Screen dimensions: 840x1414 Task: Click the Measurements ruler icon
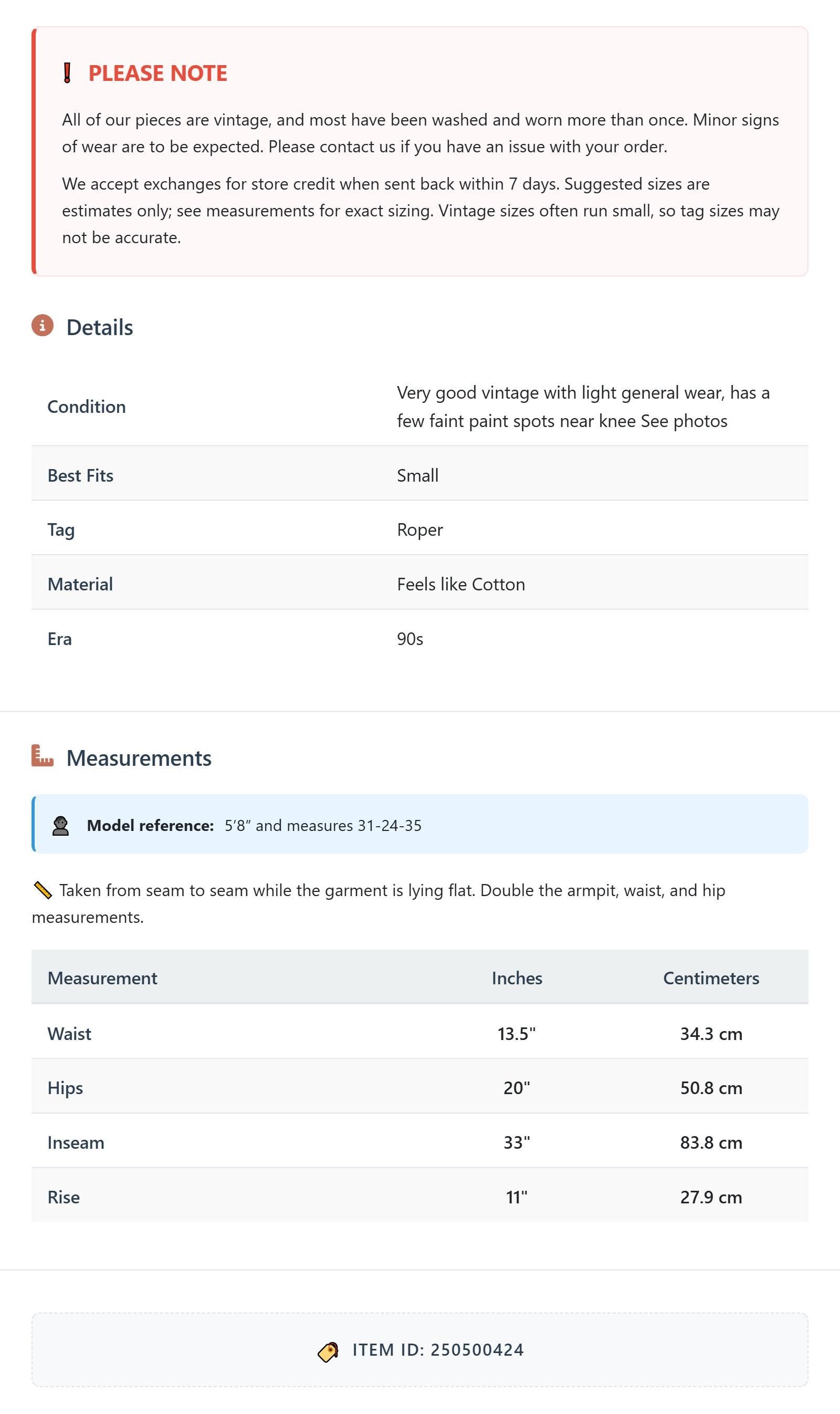point(43,756)
